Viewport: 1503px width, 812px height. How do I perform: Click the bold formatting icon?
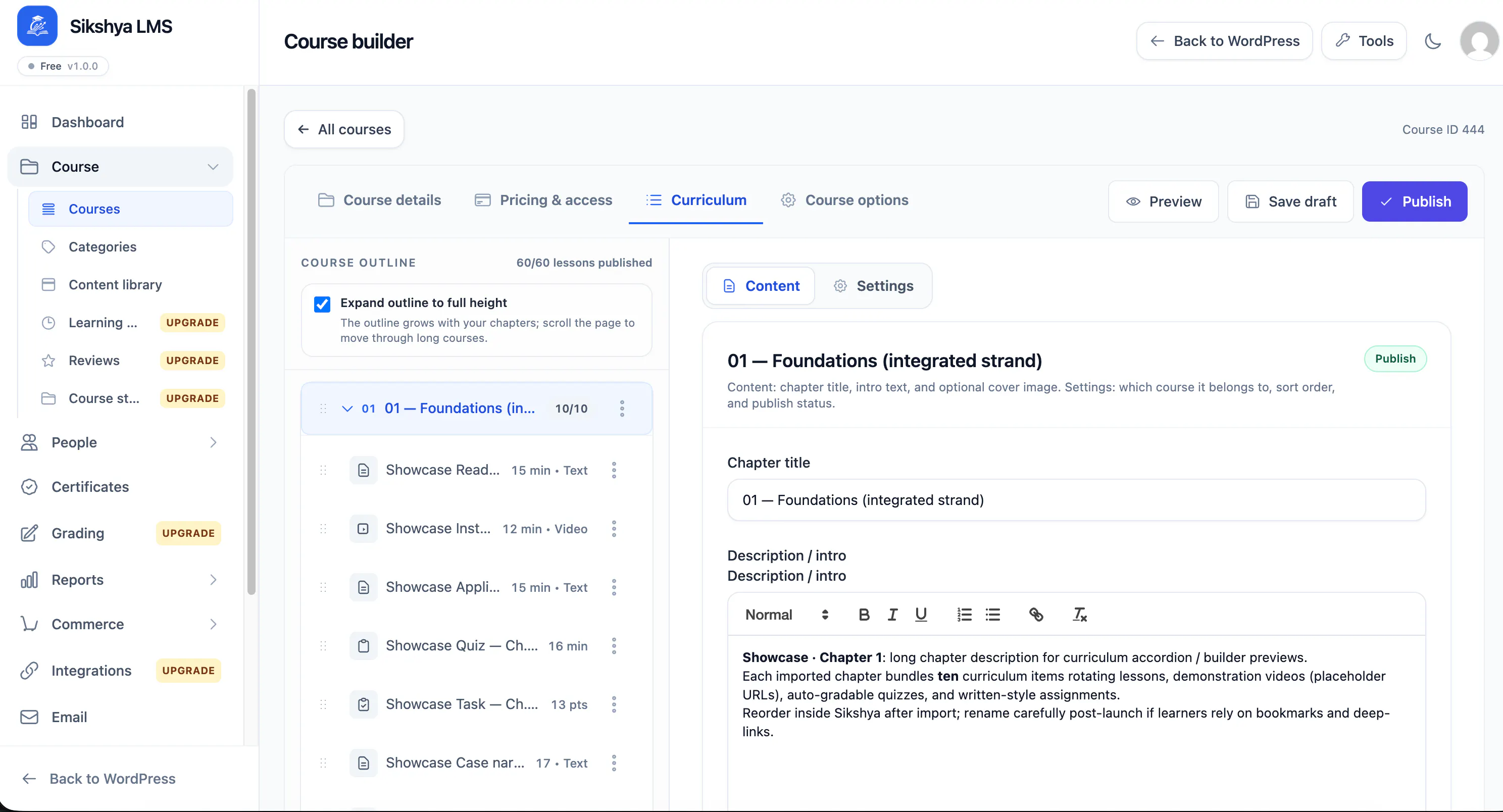[x=864, y=614]
